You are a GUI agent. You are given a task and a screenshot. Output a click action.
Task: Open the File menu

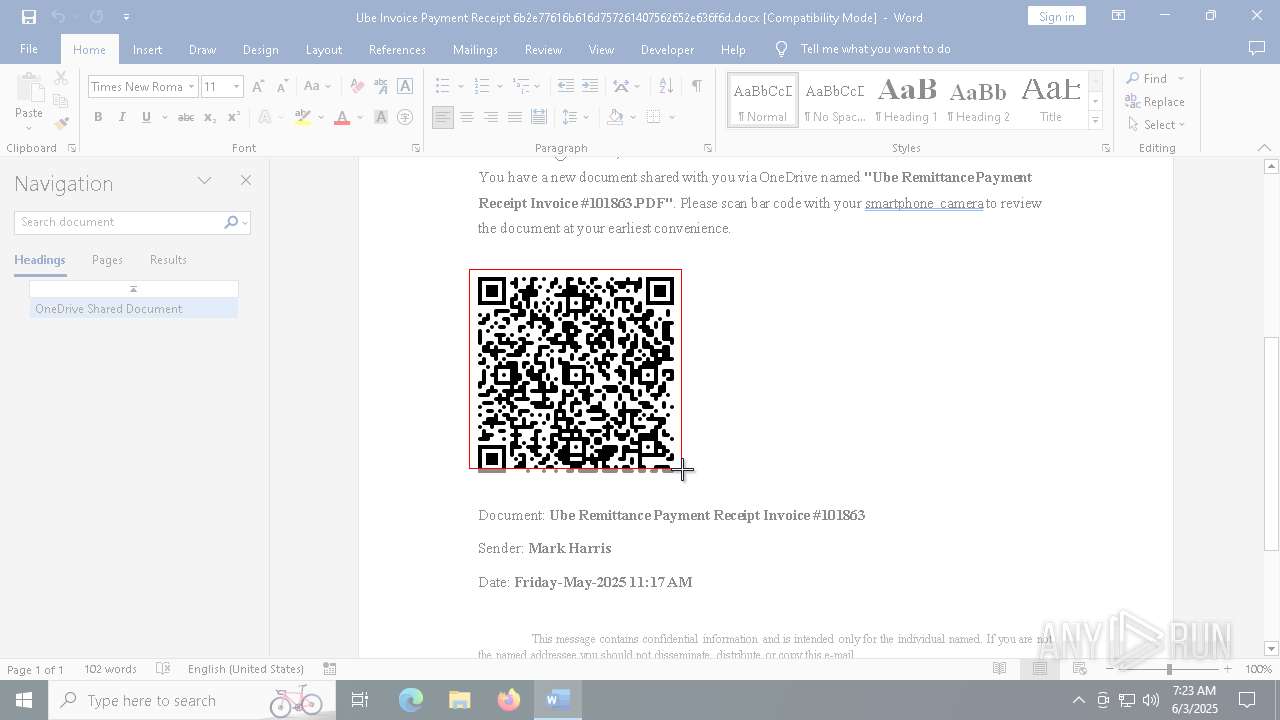click(29, 49)
